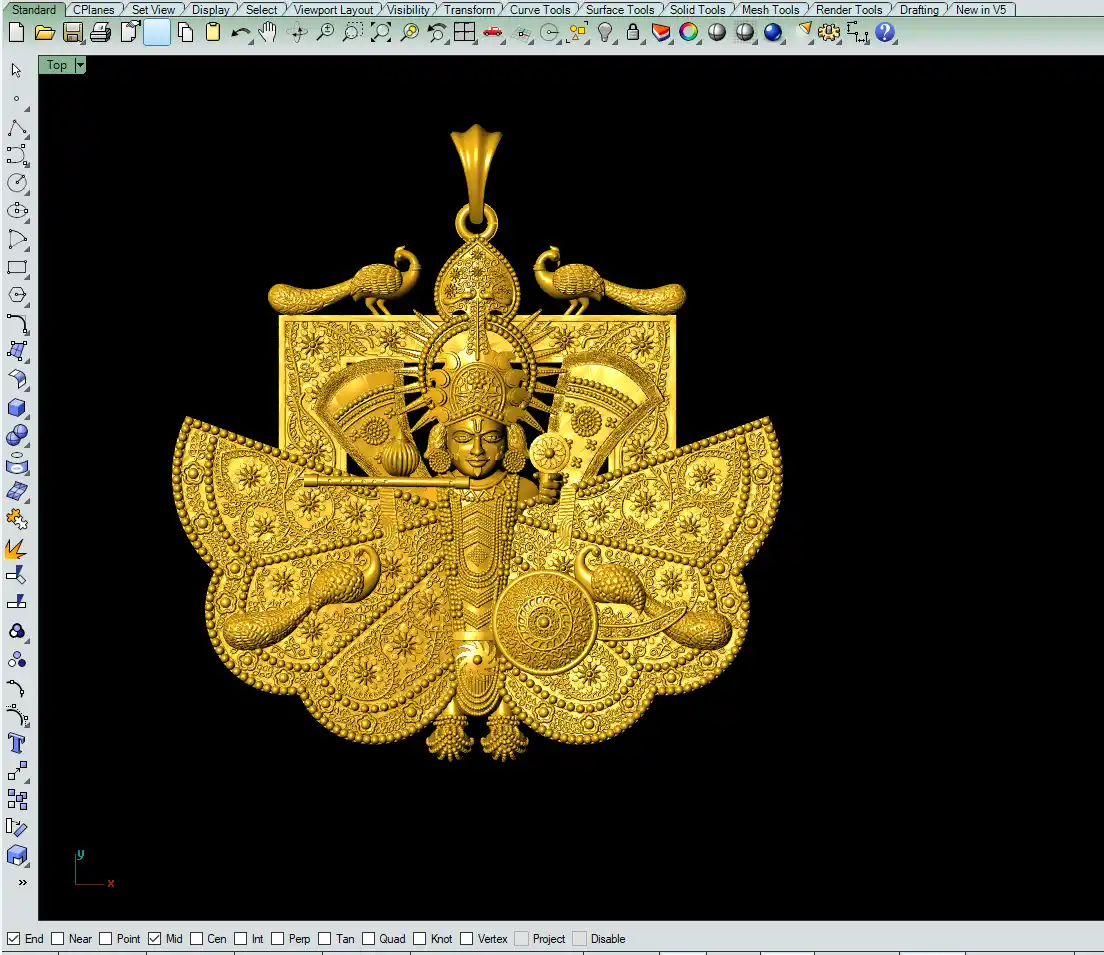Open the Text object tool
The image size is (1104, 955).
click(x=17, y=743)
